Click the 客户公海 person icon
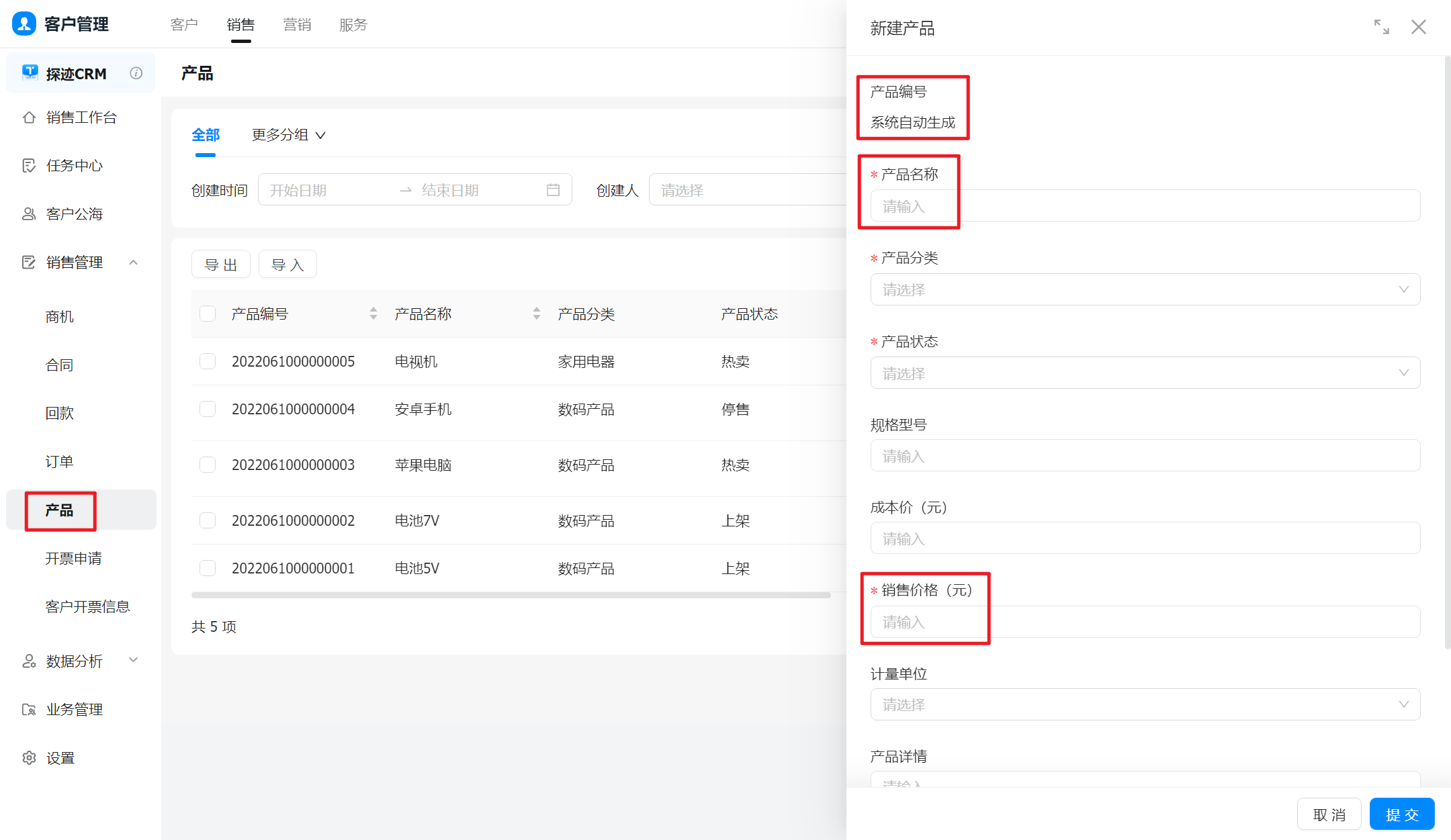This screenshot has height=840, width=1451. (x=29, y=214)
